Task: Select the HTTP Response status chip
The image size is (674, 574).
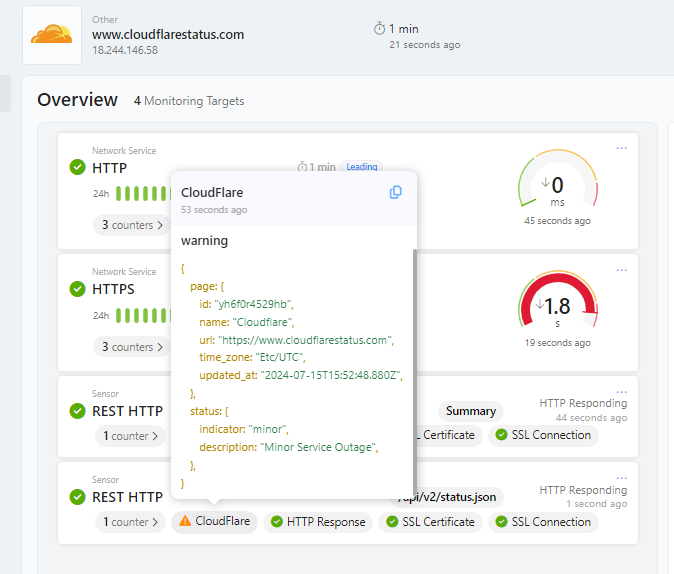Action: click(x=318, y=522)
